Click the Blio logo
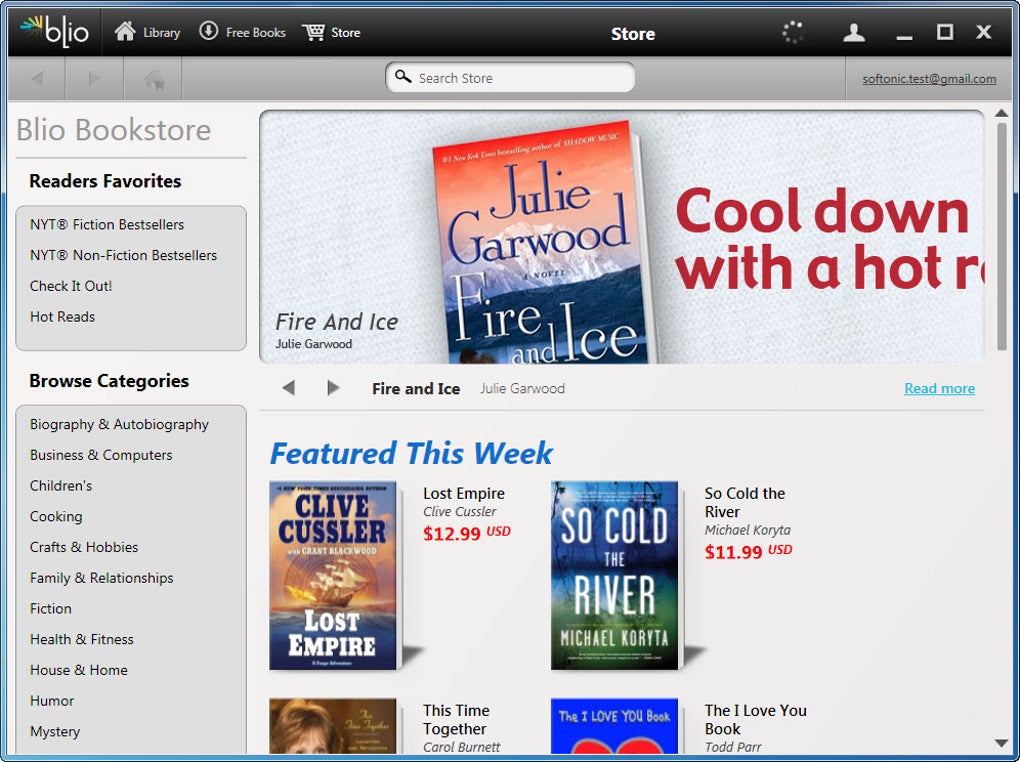This screenshot has width=1020, height=762. tap(55, 32)
